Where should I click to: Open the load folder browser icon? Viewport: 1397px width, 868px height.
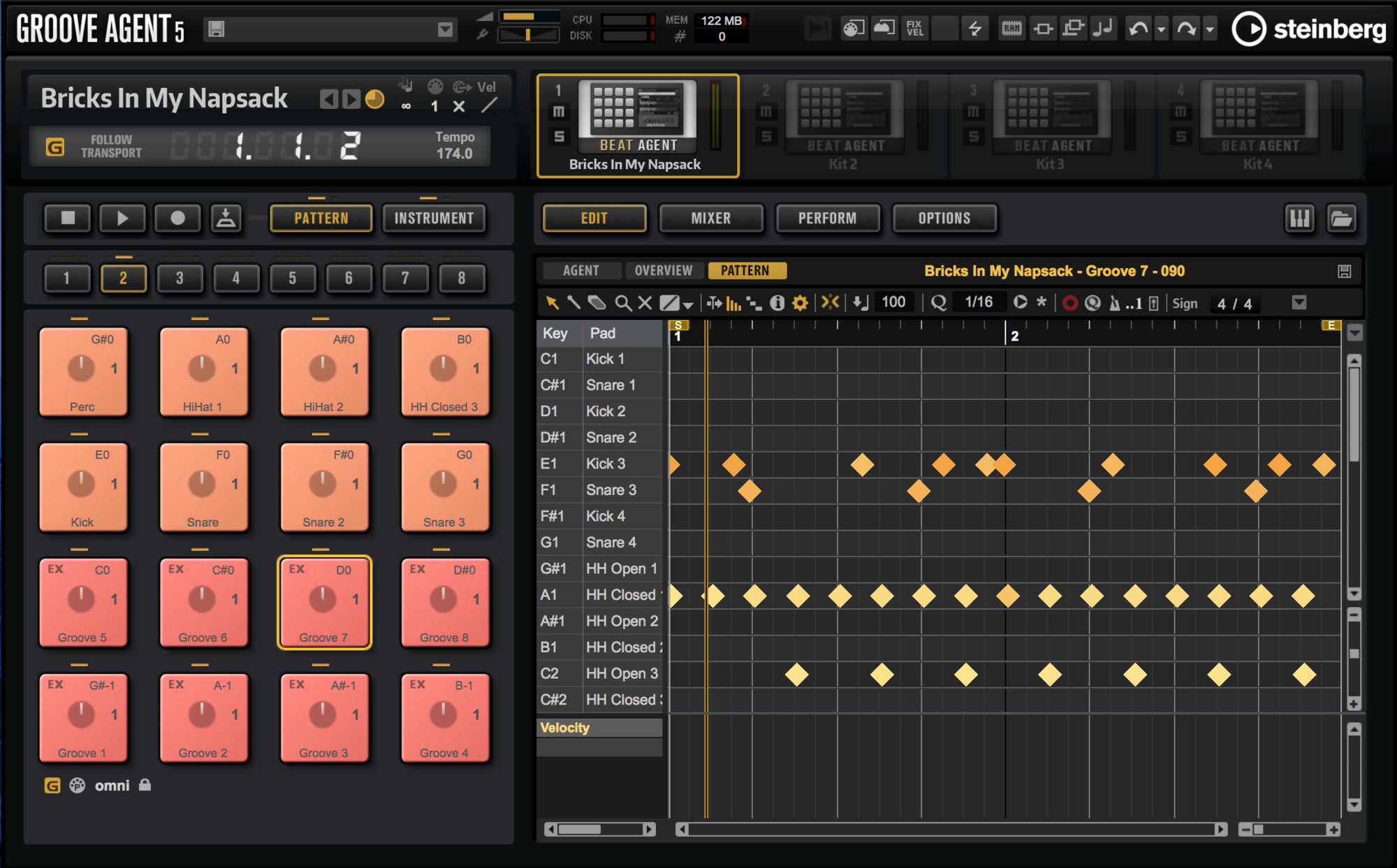point(1342,219)
